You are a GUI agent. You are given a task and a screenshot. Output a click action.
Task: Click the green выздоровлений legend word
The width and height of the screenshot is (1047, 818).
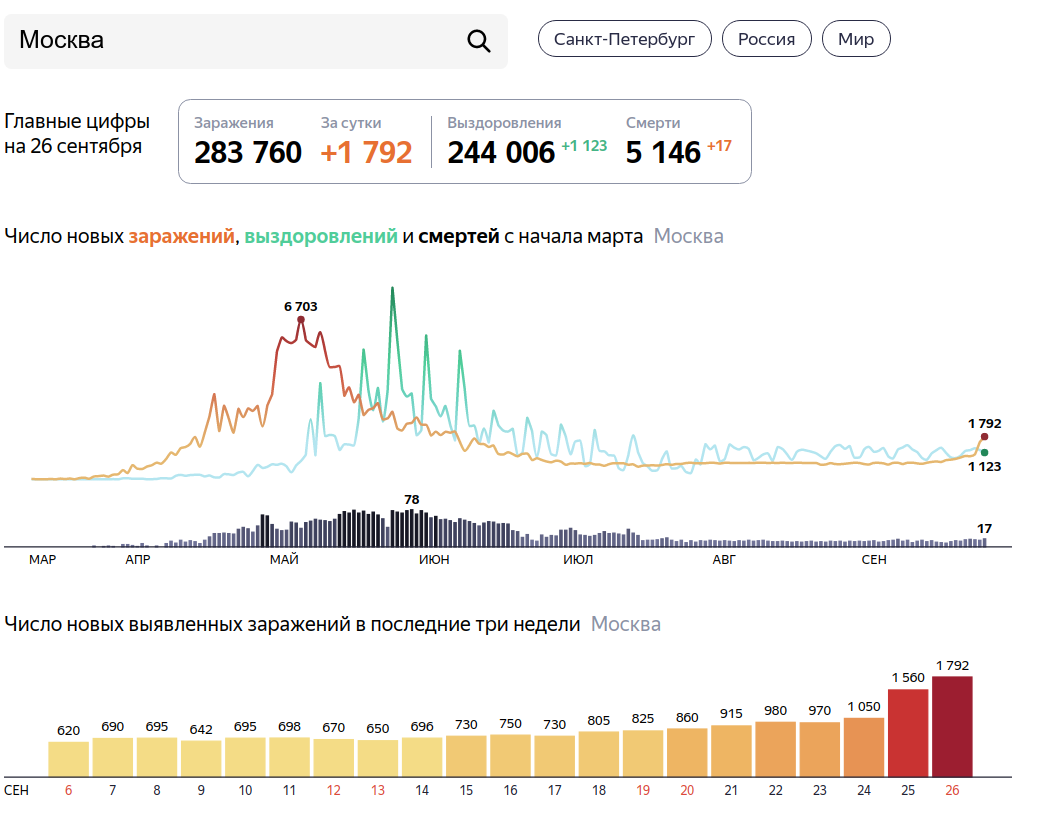[321, 237]
